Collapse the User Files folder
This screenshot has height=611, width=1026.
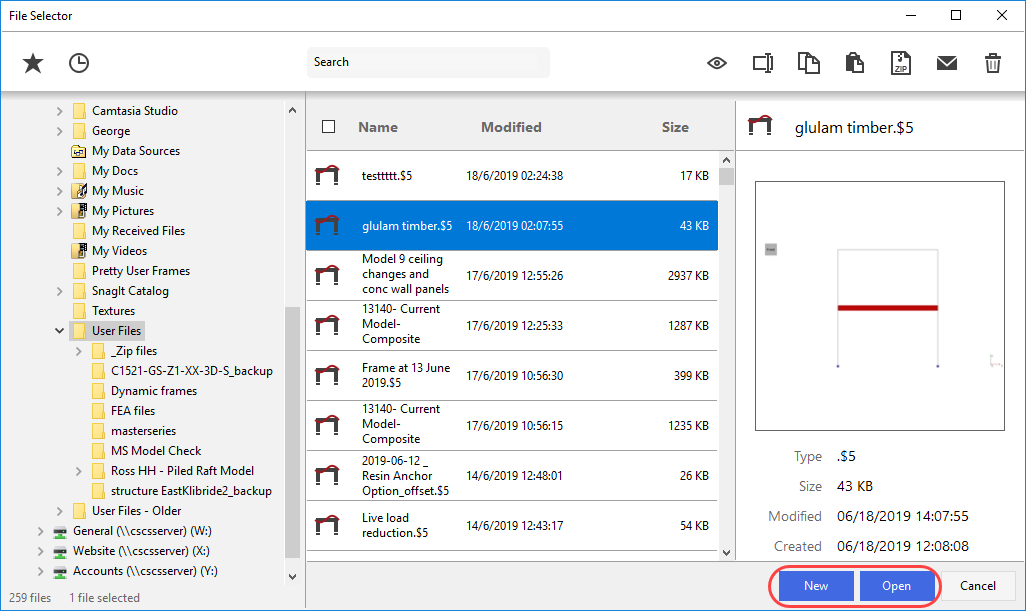coord(60,331)
